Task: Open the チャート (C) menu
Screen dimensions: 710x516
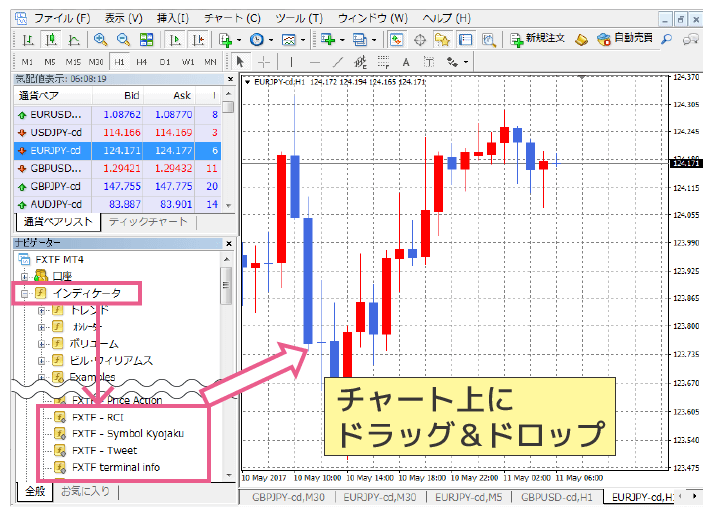Action: (x=232, y=18)
